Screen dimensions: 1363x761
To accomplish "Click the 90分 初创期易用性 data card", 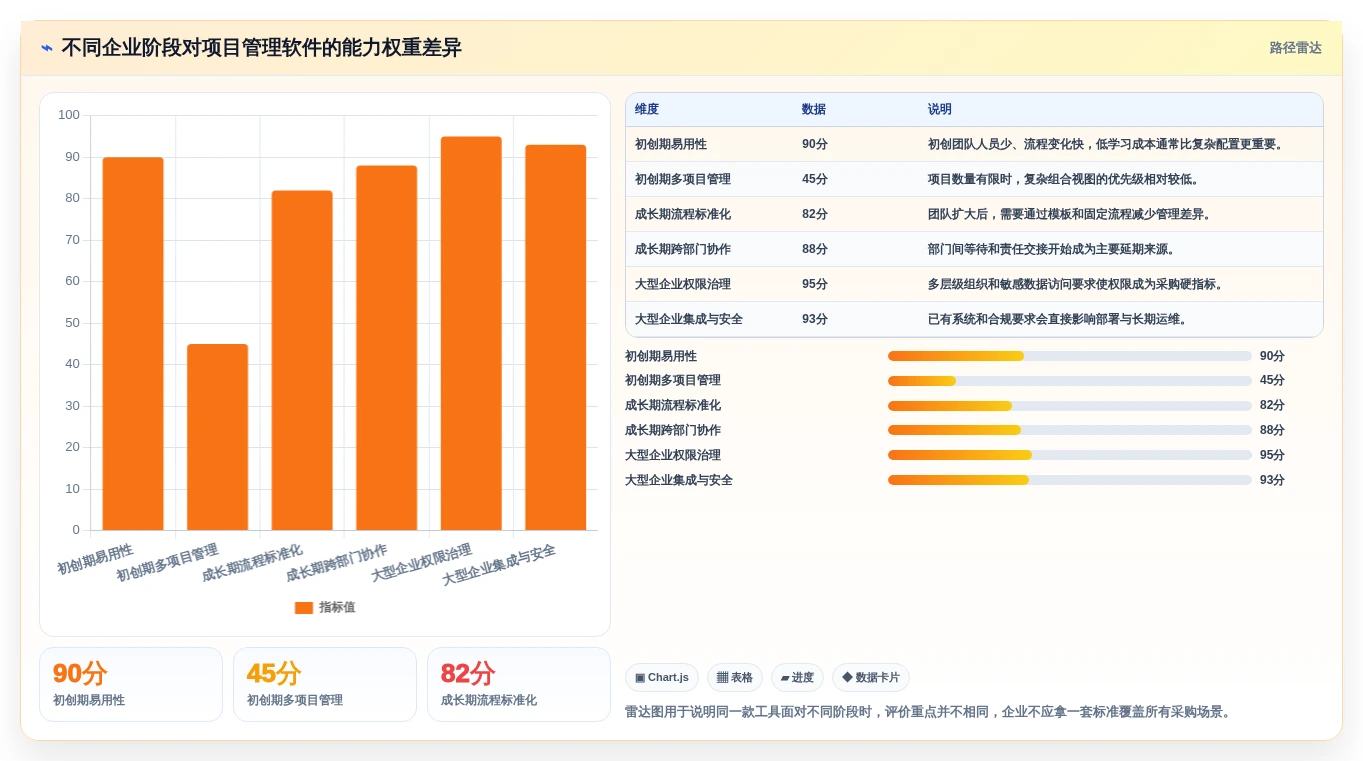I will point(131,684).
